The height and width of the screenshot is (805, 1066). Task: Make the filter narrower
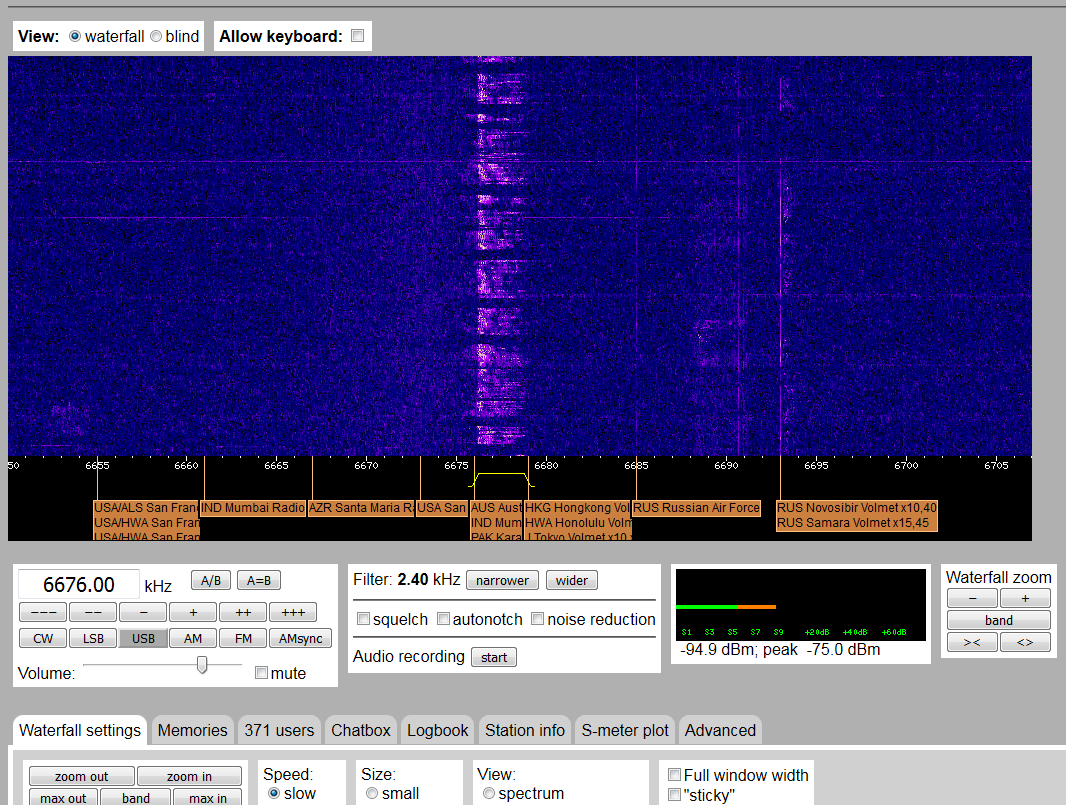(502, 580)
